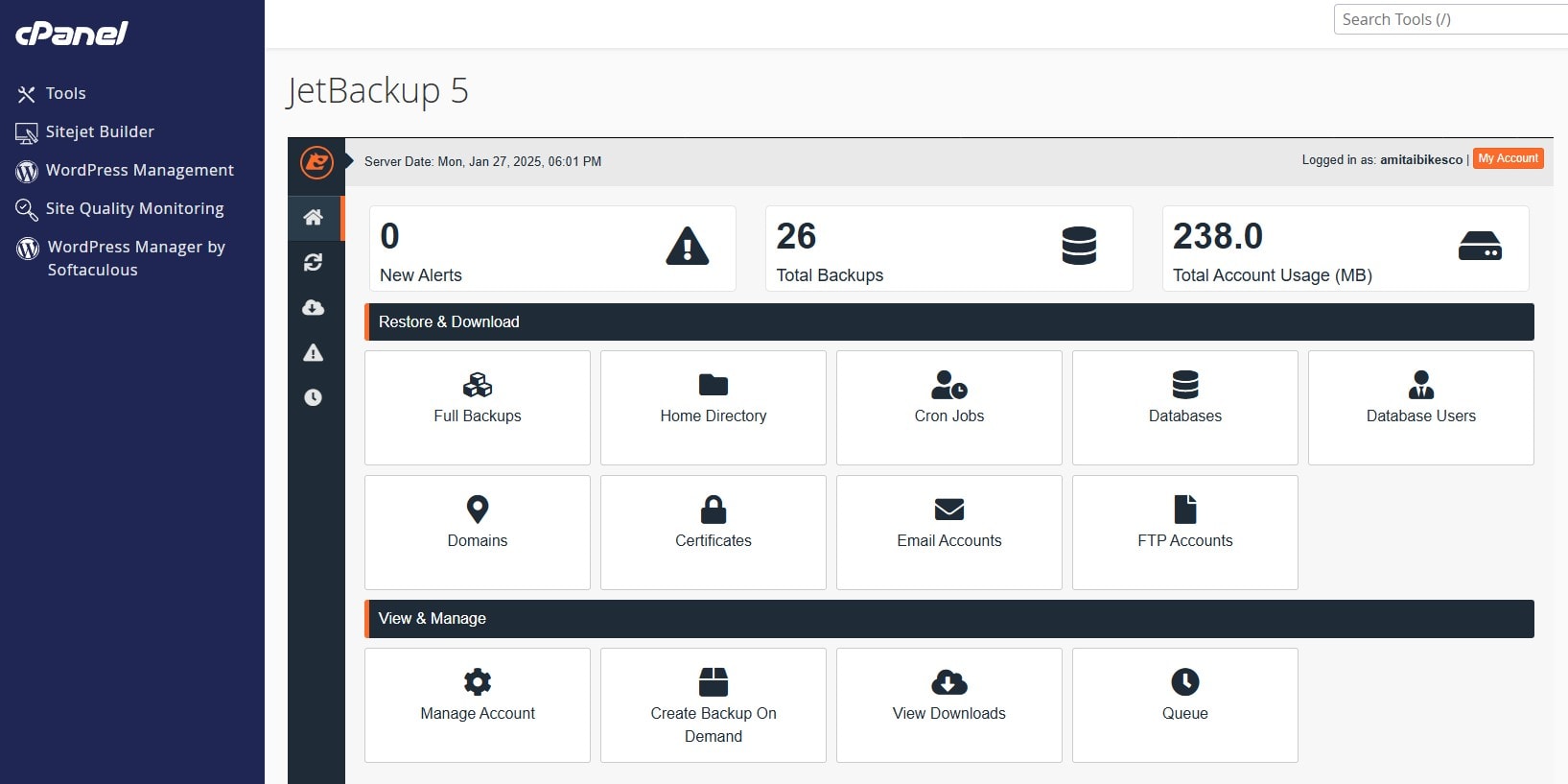Click the disk drive usage icon
Screen dimensions: 1568x784
(1480, 246)
